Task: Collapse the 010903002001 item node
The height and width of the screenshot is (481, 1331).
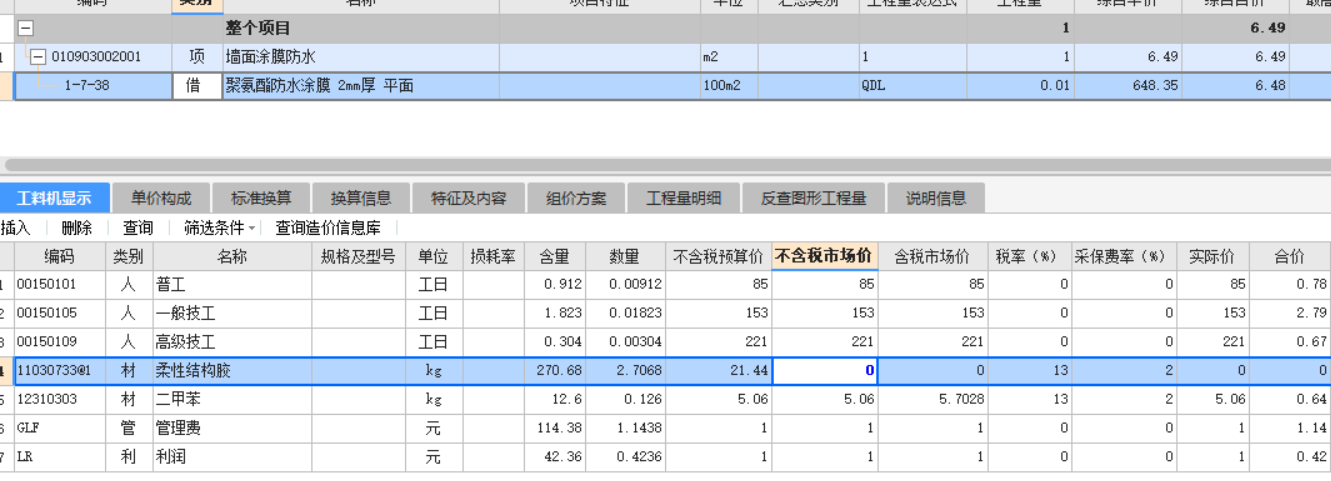Action: point(38,57)
